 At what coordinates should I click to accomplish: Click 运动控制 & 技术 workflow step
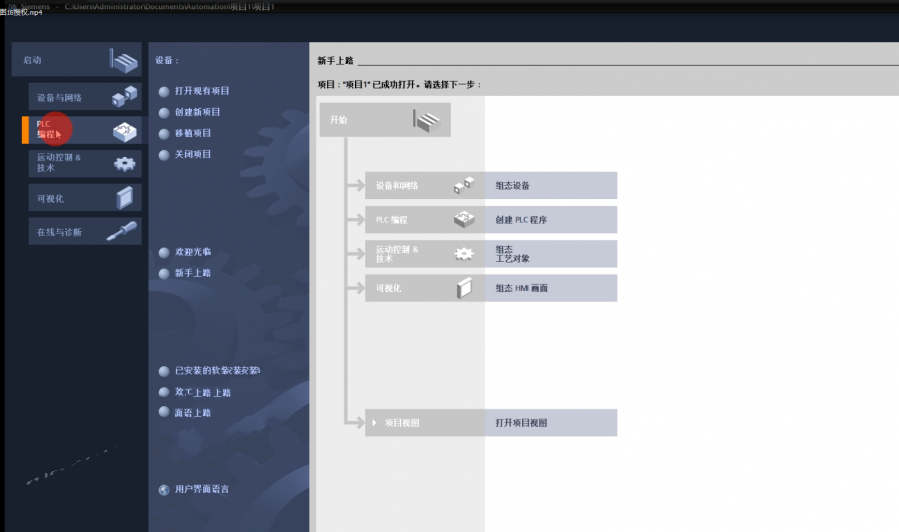pyautogui.click(x=424, y=254)
